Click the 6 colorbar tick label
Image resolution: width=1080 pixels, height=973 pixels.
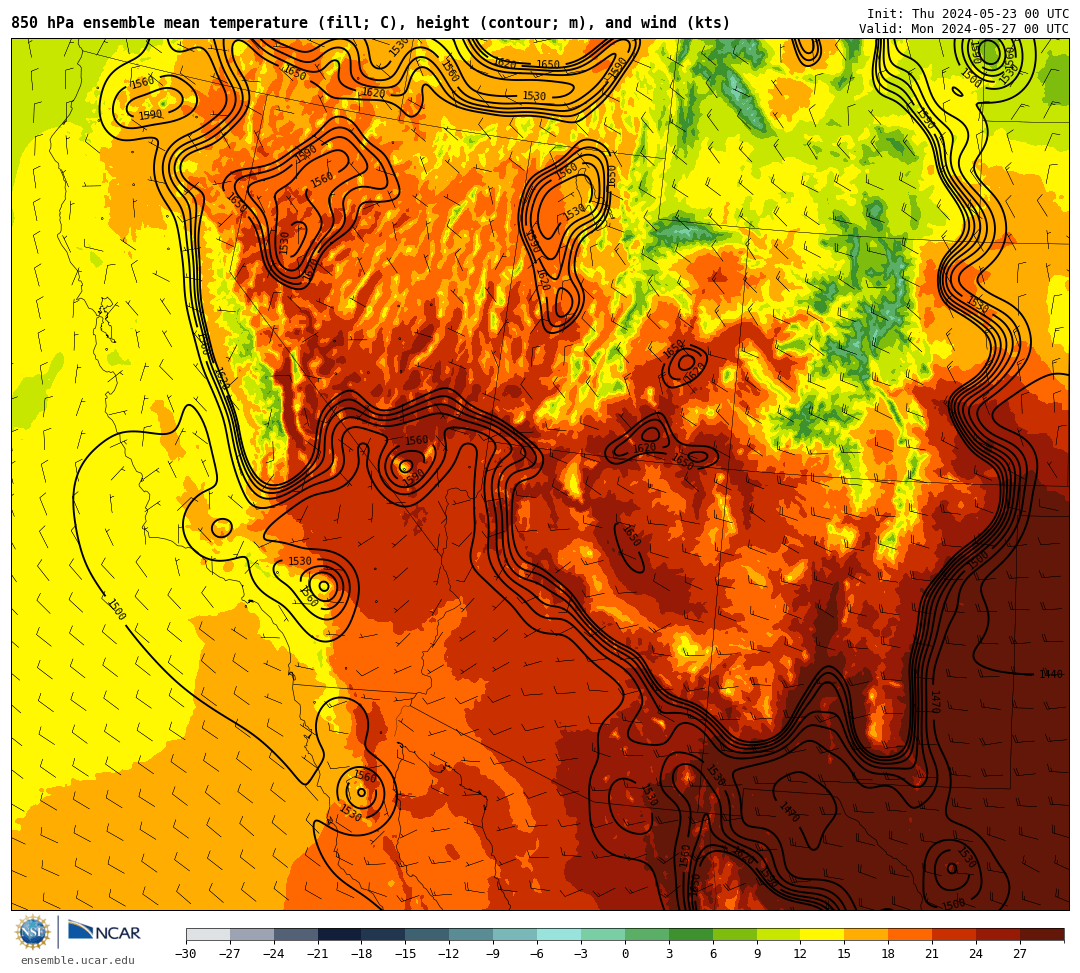[713, 954]
